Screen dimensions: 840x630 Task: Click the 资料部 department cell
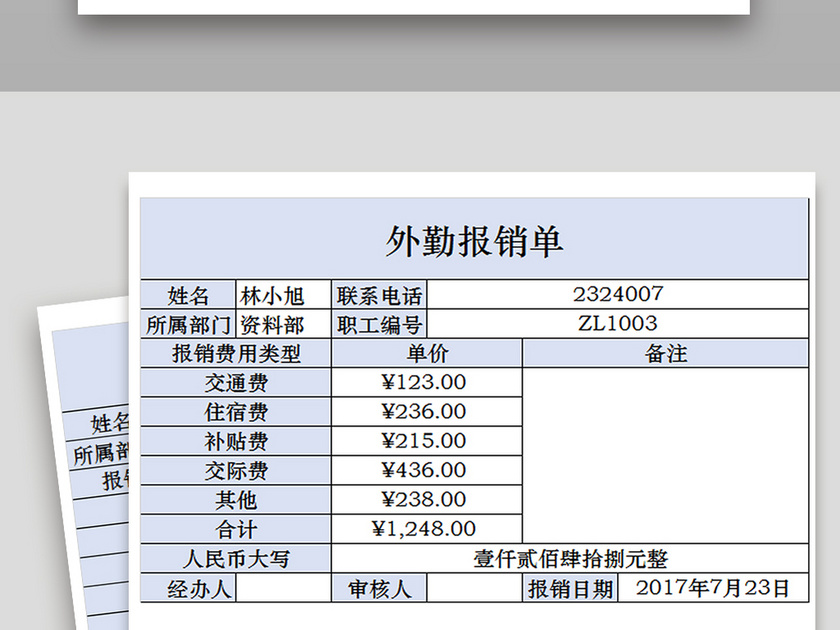tap(283, 323)
